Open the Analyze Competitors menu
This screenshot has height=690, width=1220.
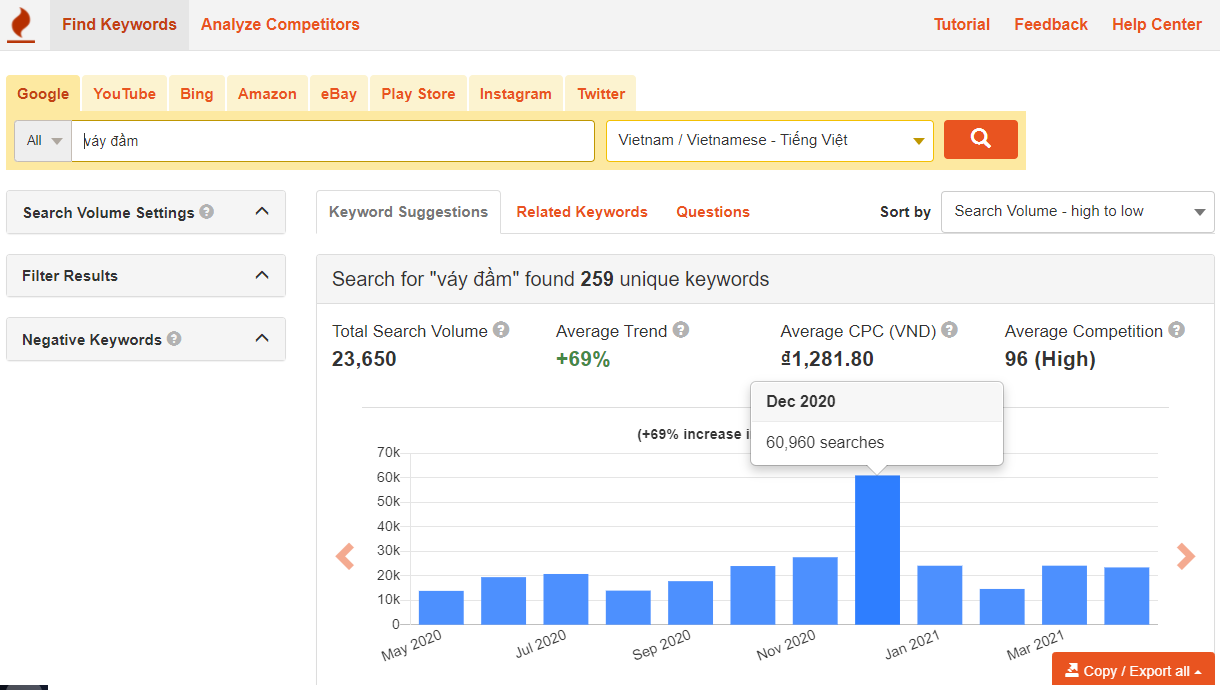click(x=280, y=25)
